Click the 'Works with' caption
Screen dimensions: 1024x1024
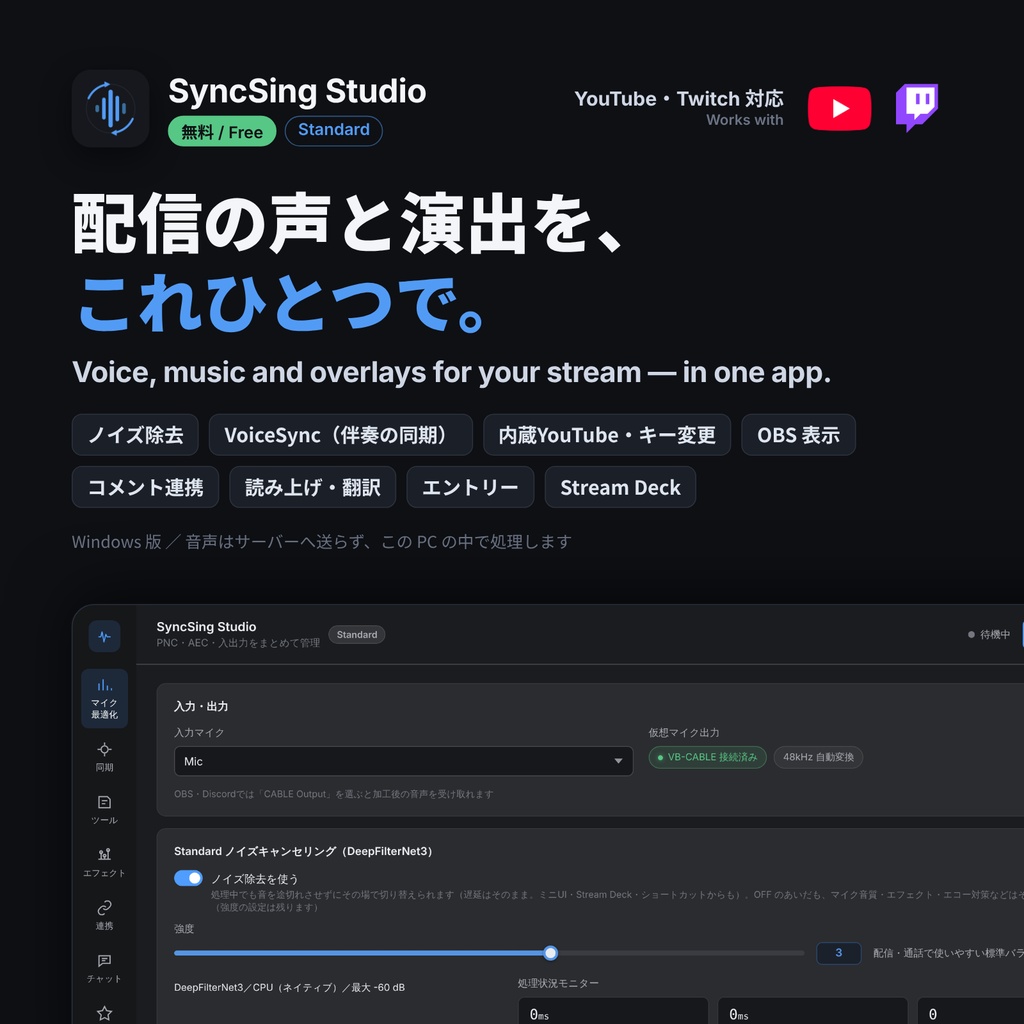[x=744, y=120]
